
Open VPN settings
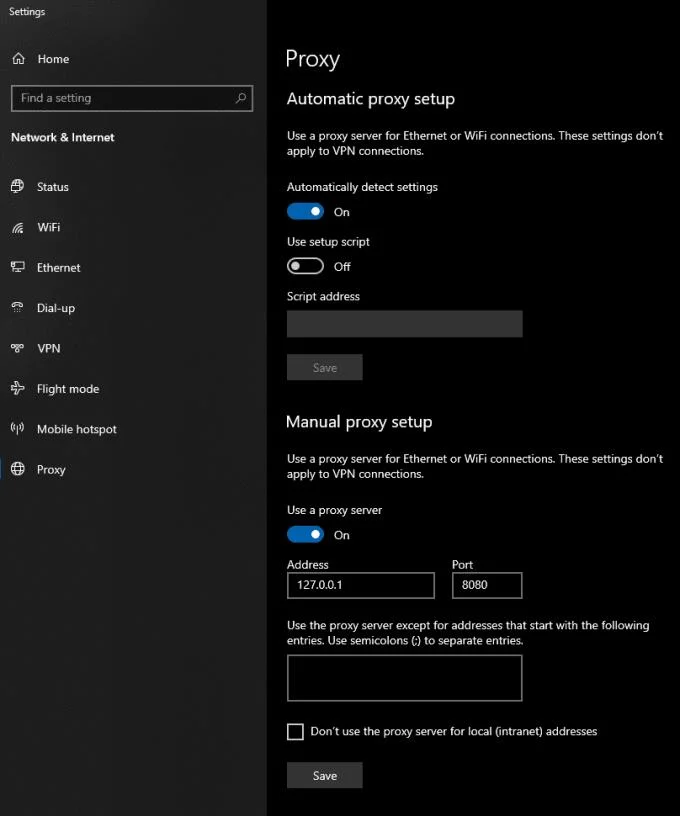[132, 348]
